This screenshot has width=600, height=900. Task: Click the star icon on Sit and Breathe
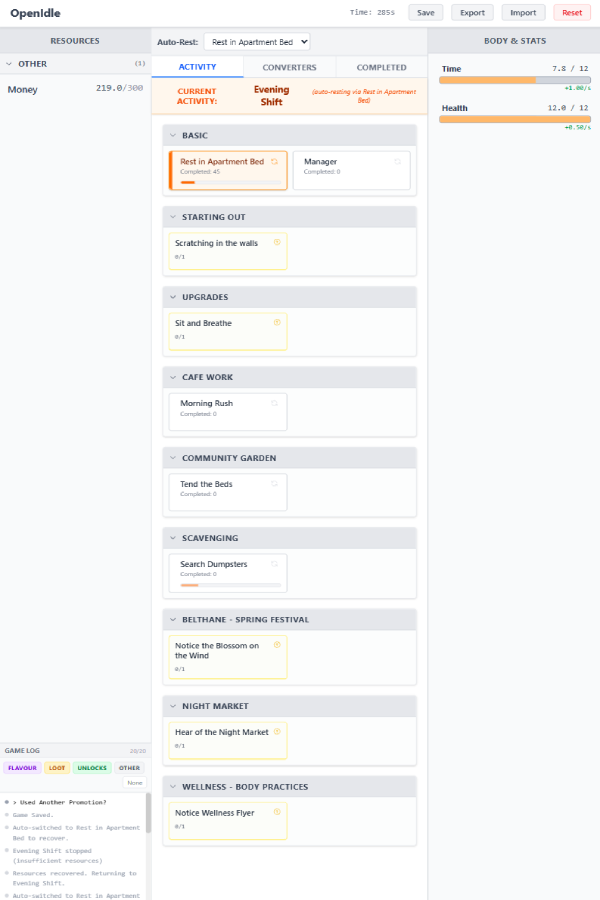277,323
